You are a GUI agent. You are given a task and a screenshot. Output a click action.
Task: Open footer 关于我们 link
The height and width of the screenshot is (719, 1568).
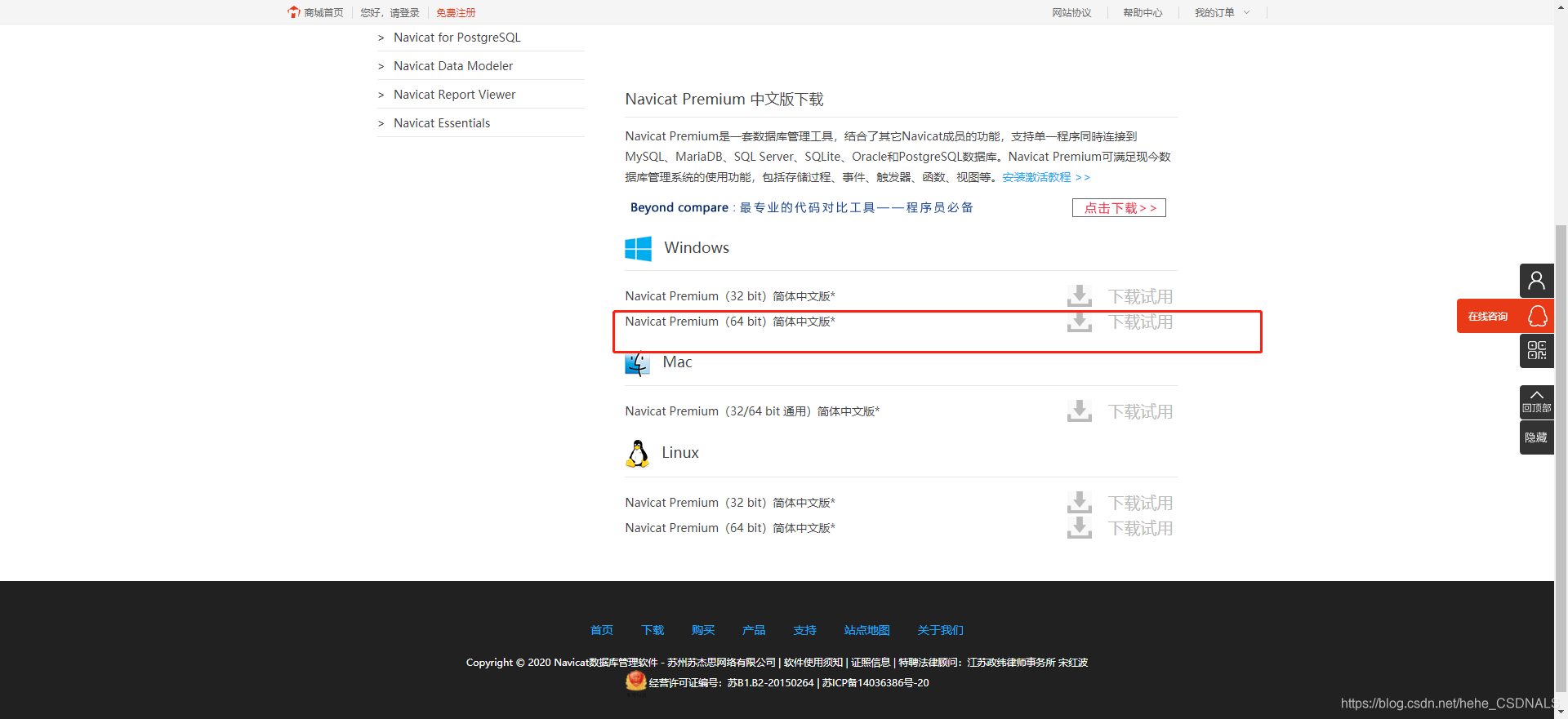tap(941, 630)
